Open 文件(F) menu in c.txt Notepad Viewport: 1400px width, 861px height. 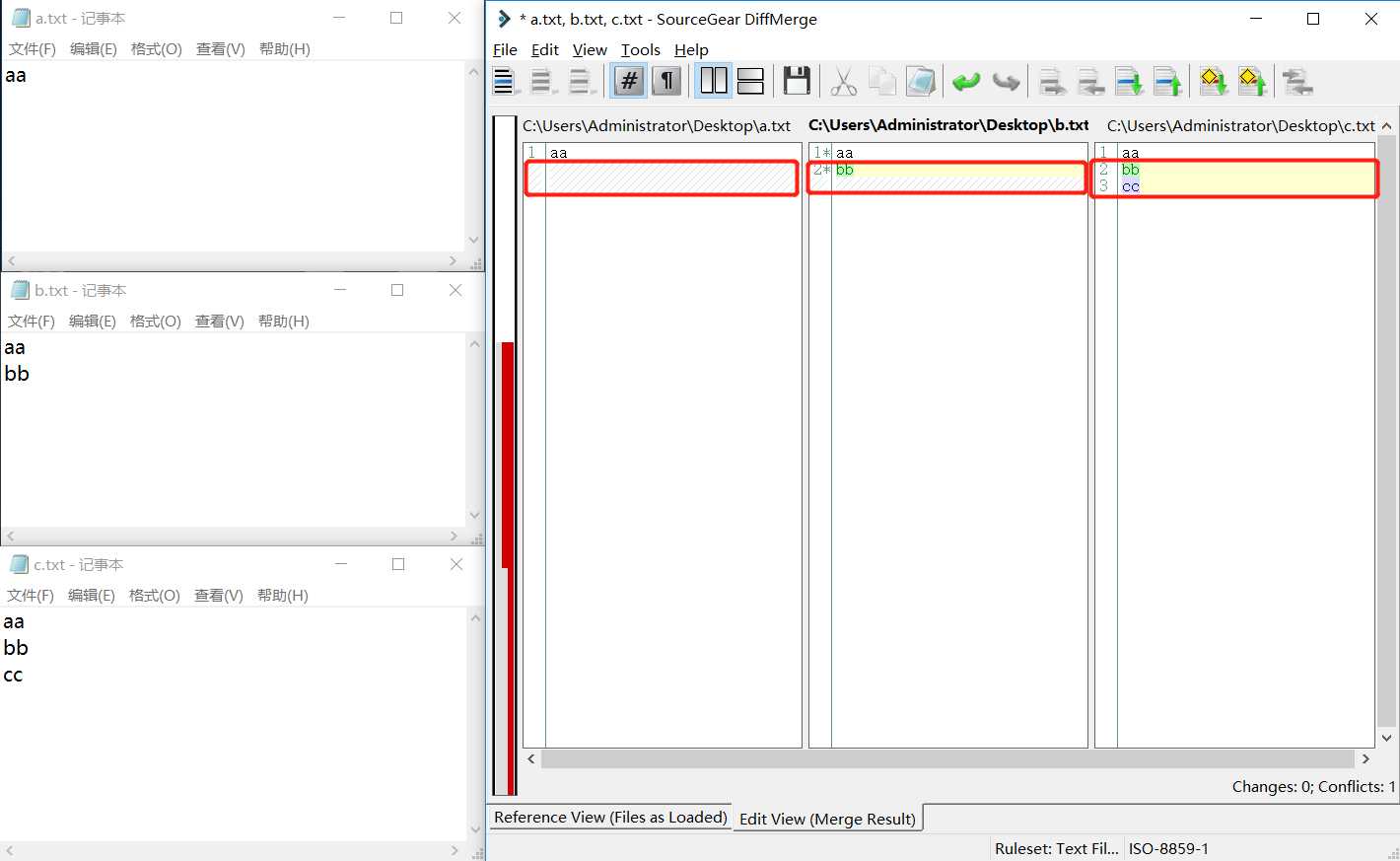tap(31, 595)
